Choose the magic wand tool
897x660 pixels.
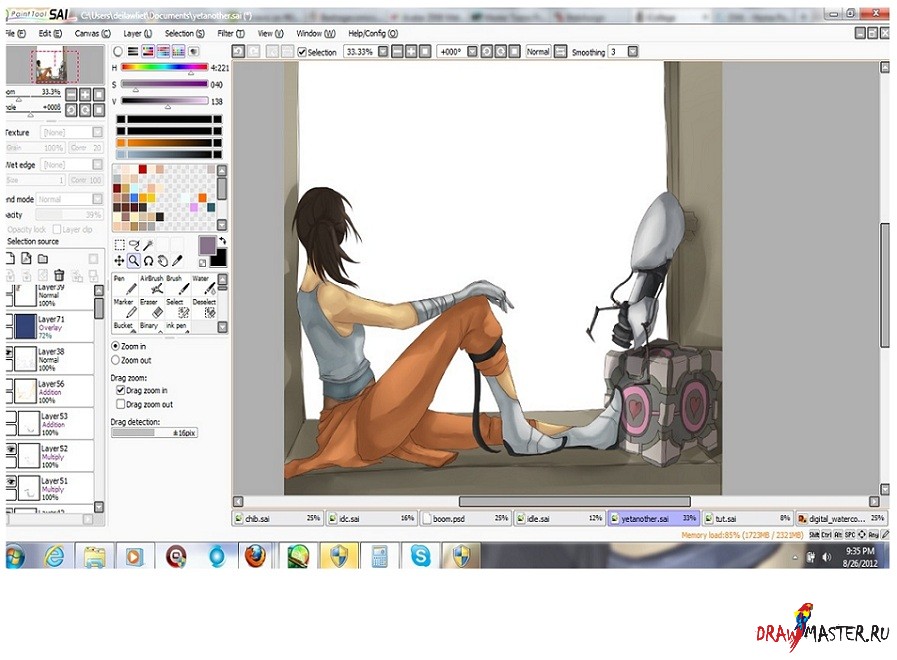coord(148,245)
